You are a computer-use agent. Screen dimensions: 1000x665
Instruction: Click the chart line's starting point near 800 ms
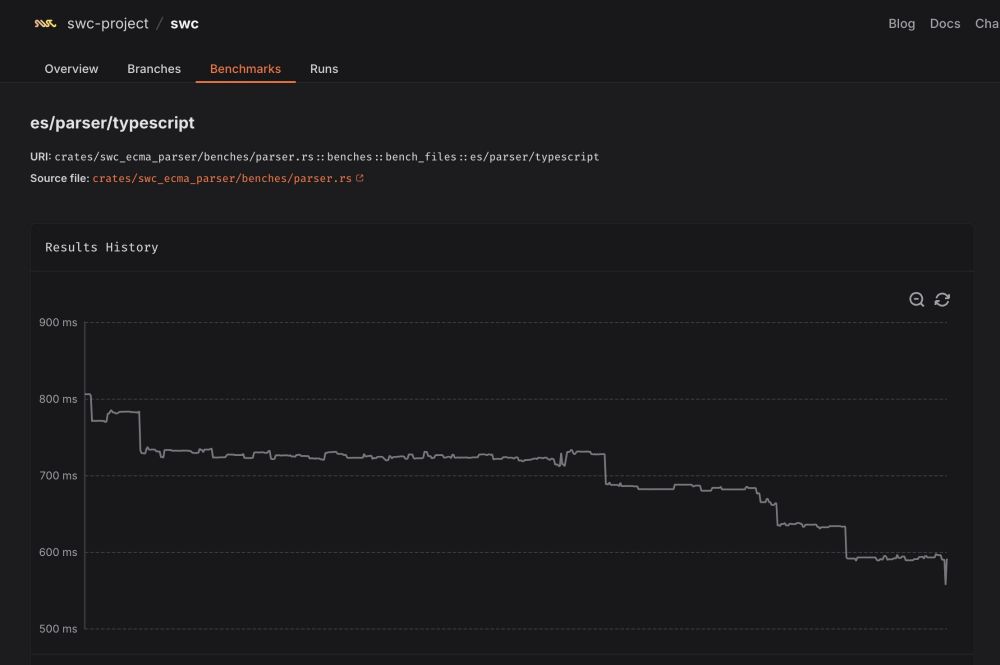click(x=87, y=395)
